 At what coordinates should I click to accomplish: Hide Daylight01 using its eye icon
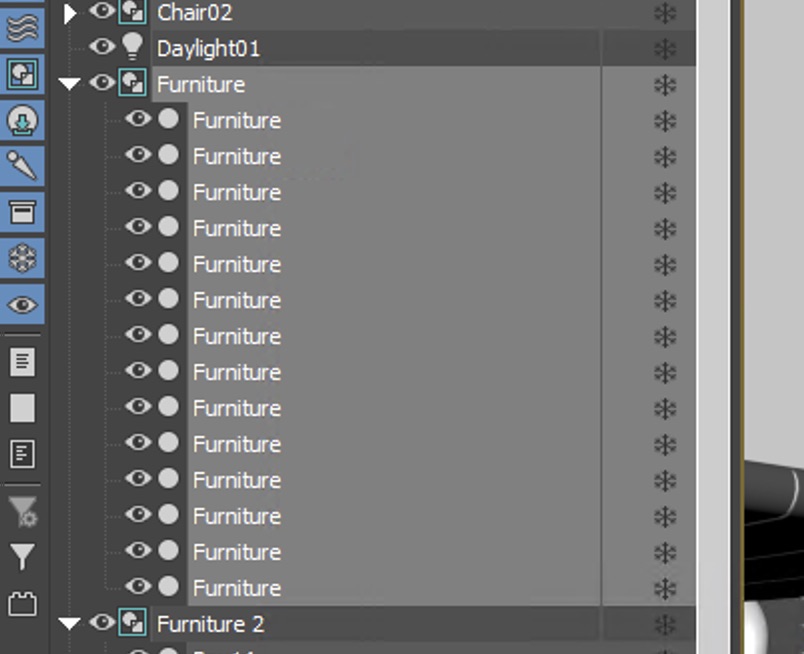click(x=102, y=47)
